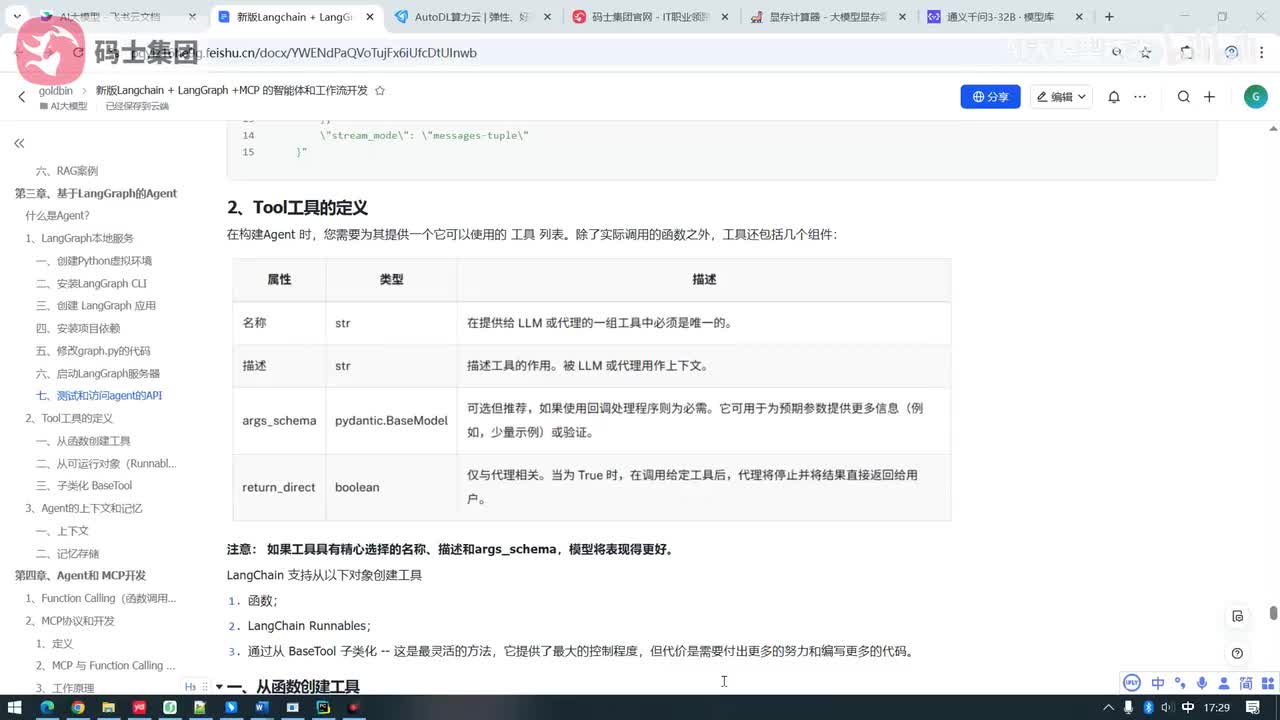1280x720 pixels.
Task: Collapse the sidebar outline panel
Action: 19,143
